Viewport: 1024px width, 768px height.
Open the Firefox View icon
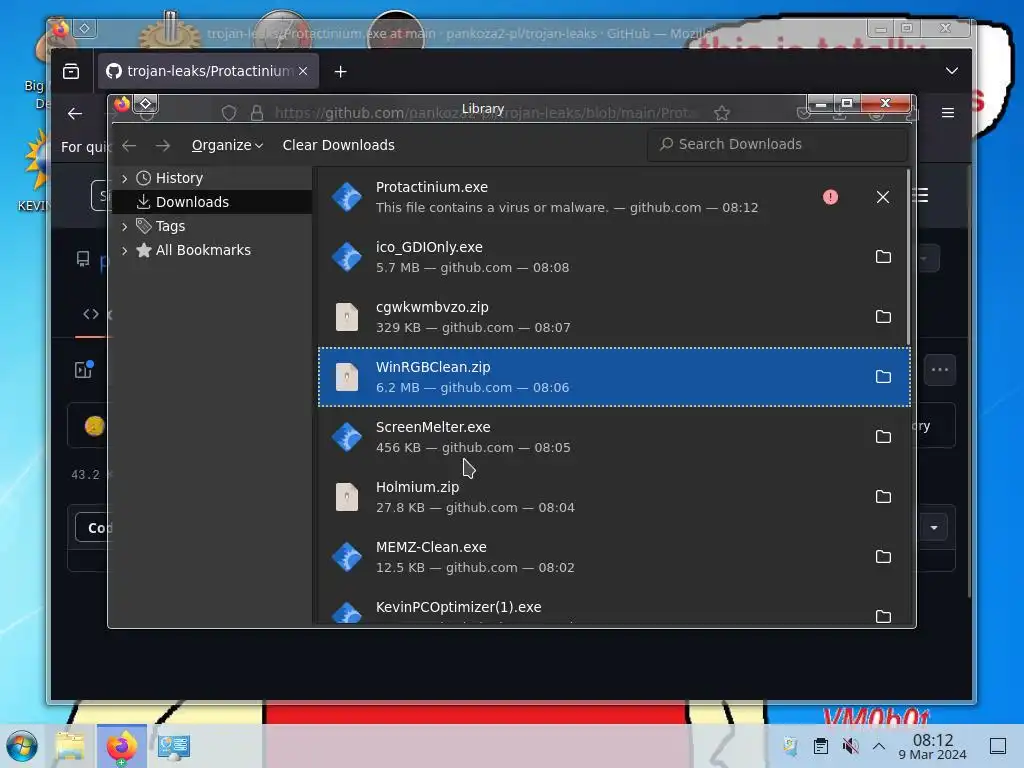(71, 71)
